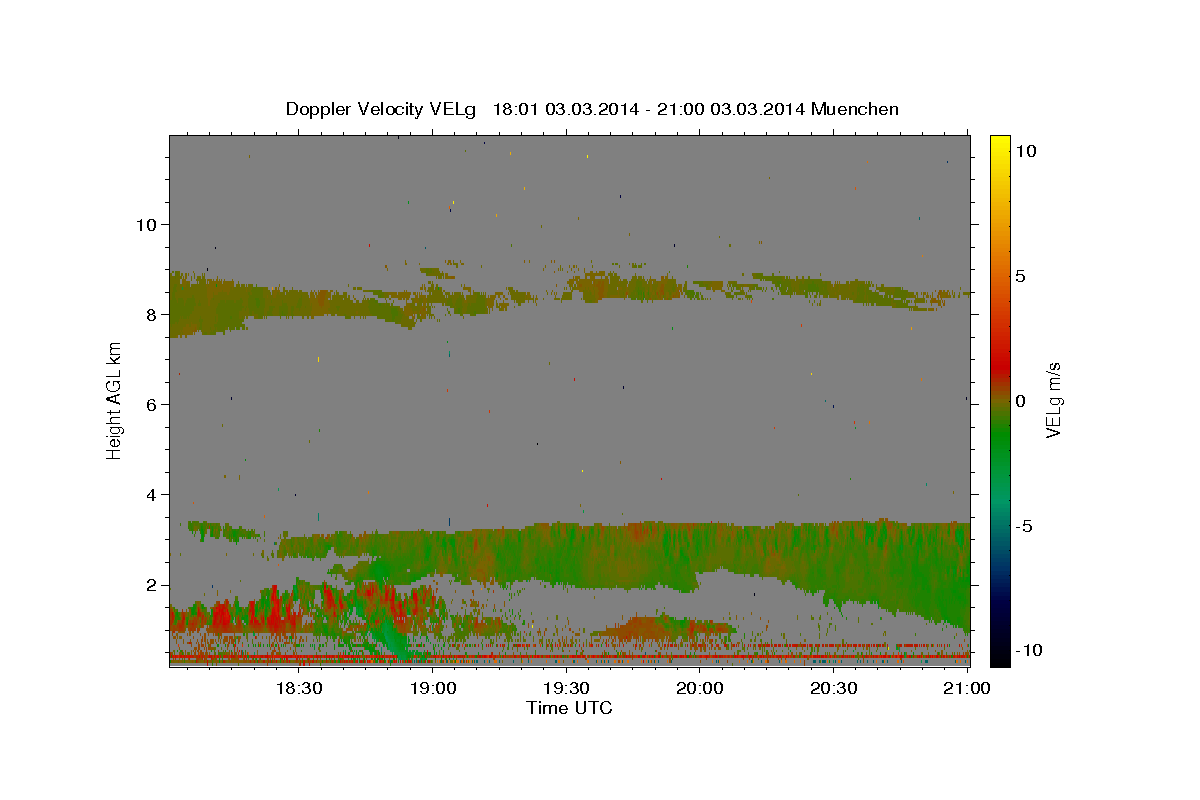Click the height axis label '10'

pos(145,224)
